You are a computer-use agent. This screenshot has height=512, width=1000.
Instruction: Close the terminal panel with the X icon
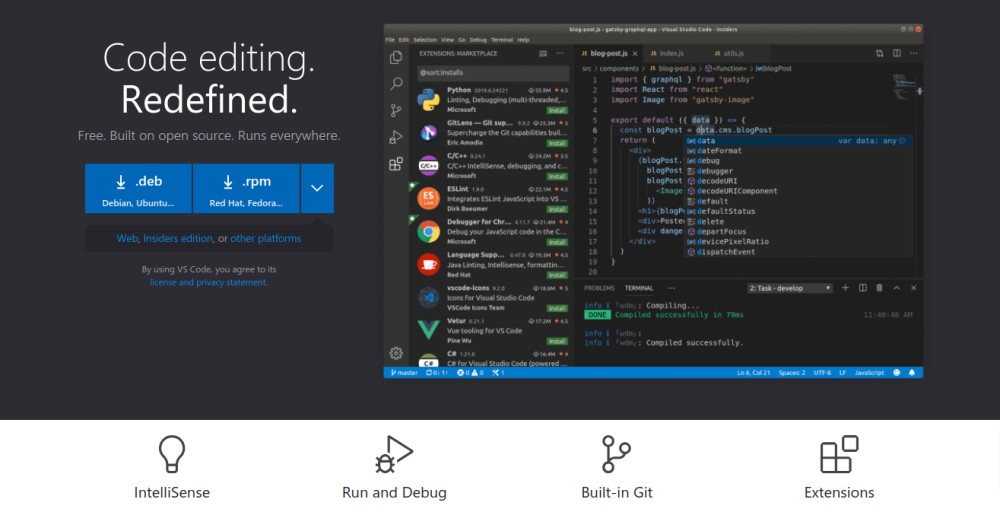(913, 288)
